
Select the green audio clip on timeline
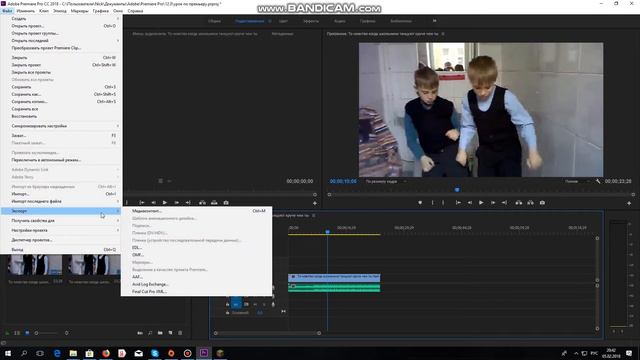click(334, 288)
